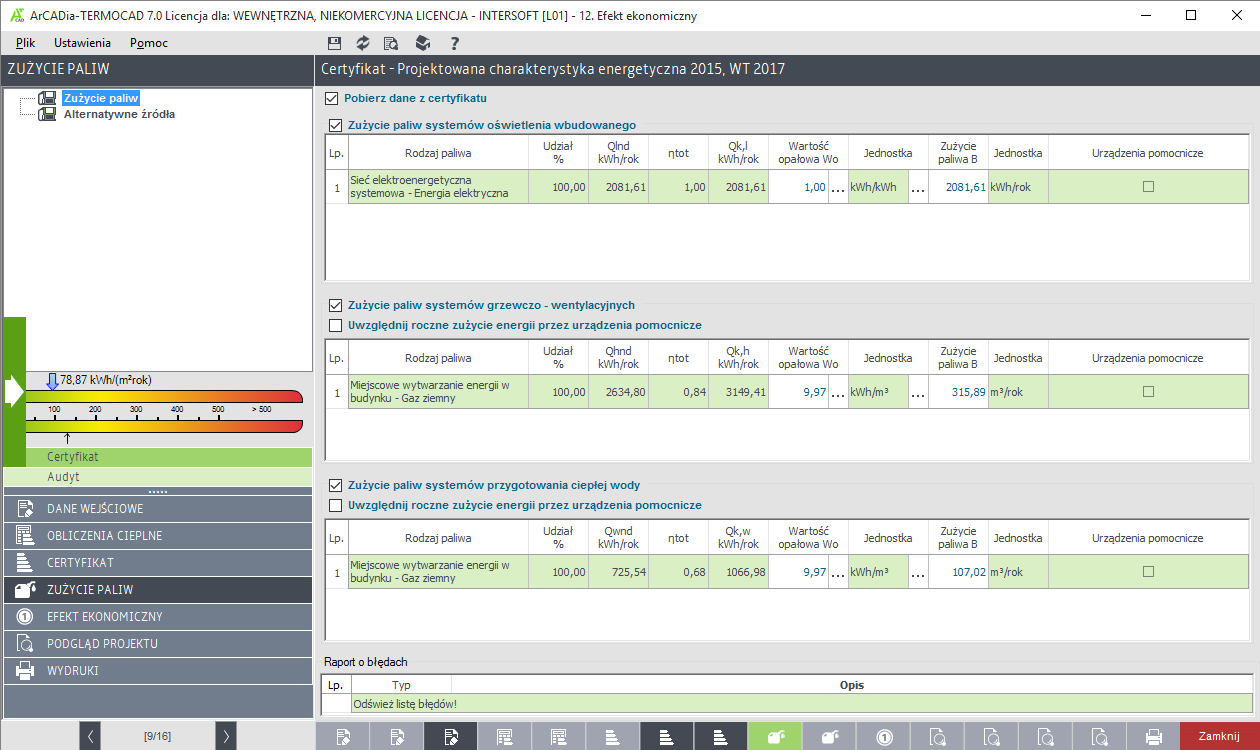Toggle Zużycie paliw systemów przygotowania ciepłej wody checkbox
Viewport: 1260px width, 750px height.
pos(335,486)
